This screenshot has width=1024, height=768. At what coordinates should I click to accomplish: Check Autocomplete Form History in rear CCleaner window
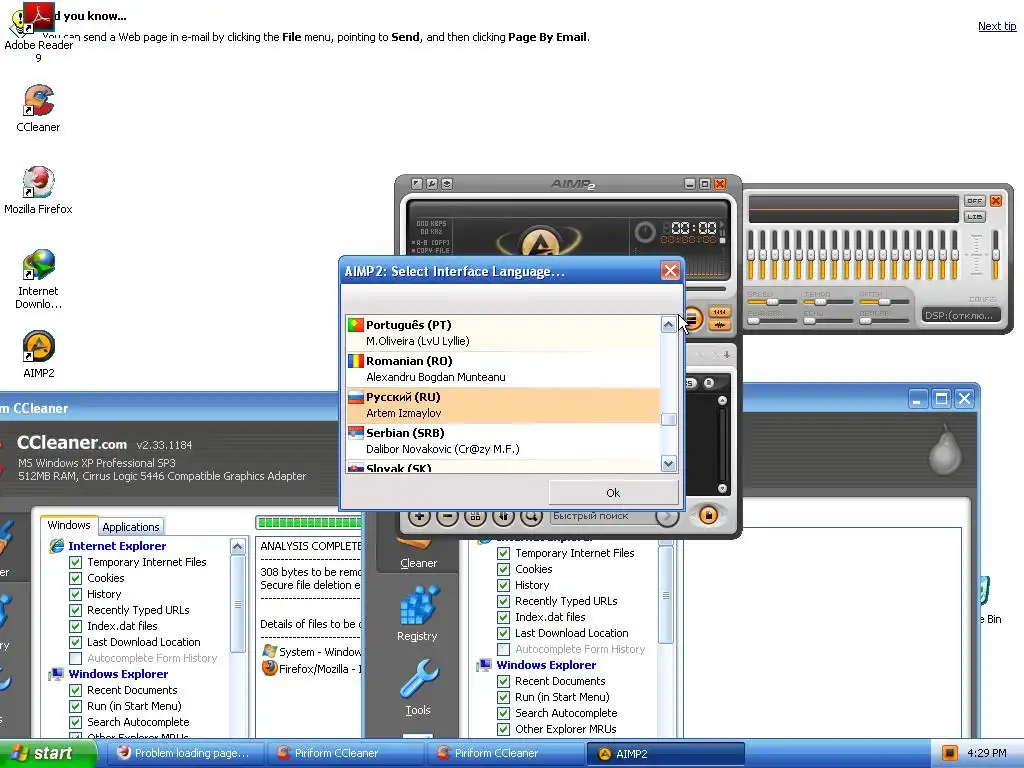(76, 658)
